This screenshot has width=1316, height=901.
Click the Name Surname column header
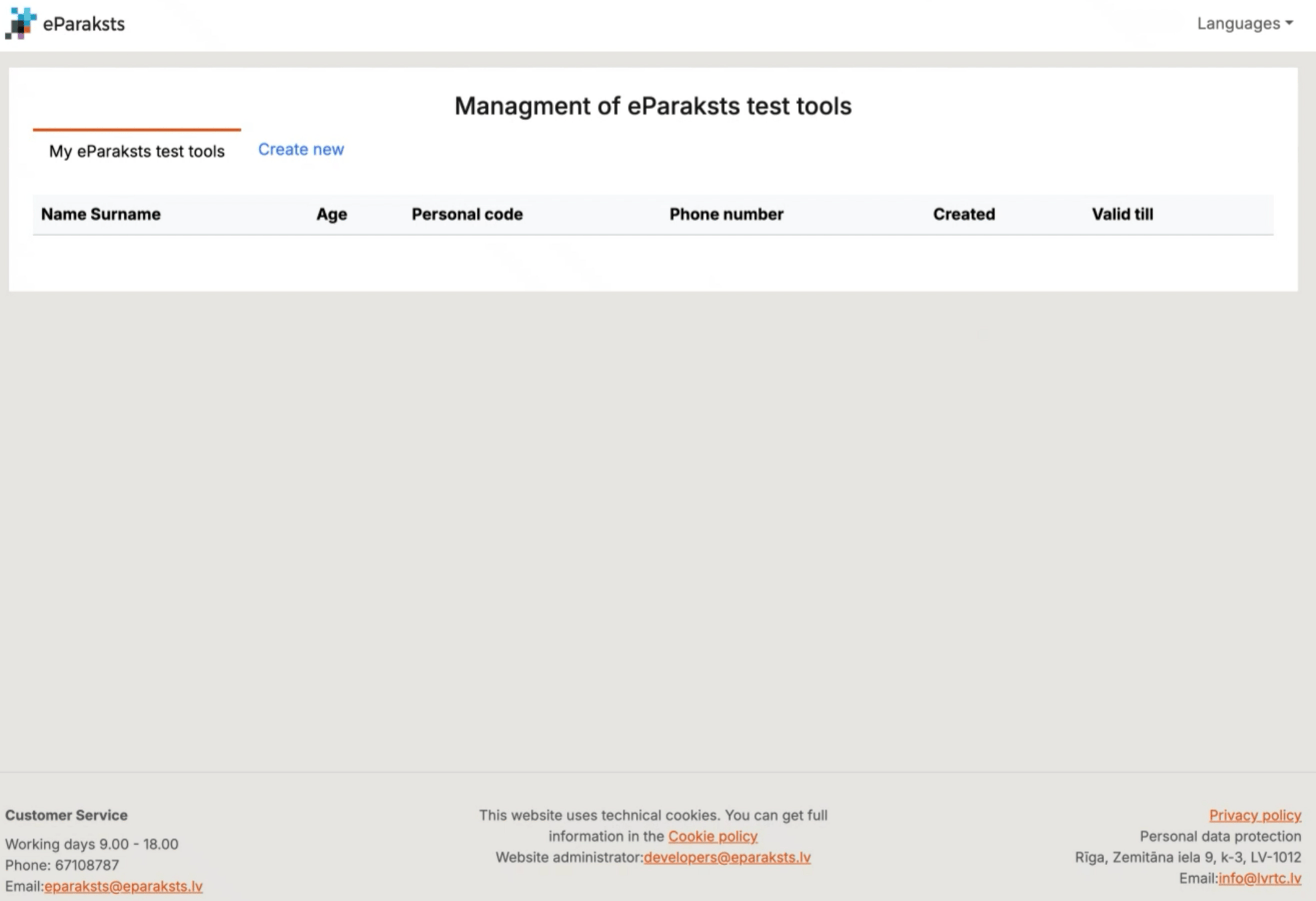(101, 214)
